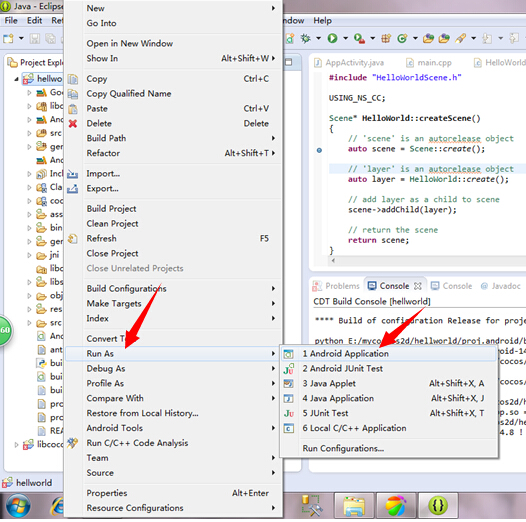Image resolution: width=526 pixels, height=522 pixels.
Task: Open Properties from context menu
Action: (172, 493)
